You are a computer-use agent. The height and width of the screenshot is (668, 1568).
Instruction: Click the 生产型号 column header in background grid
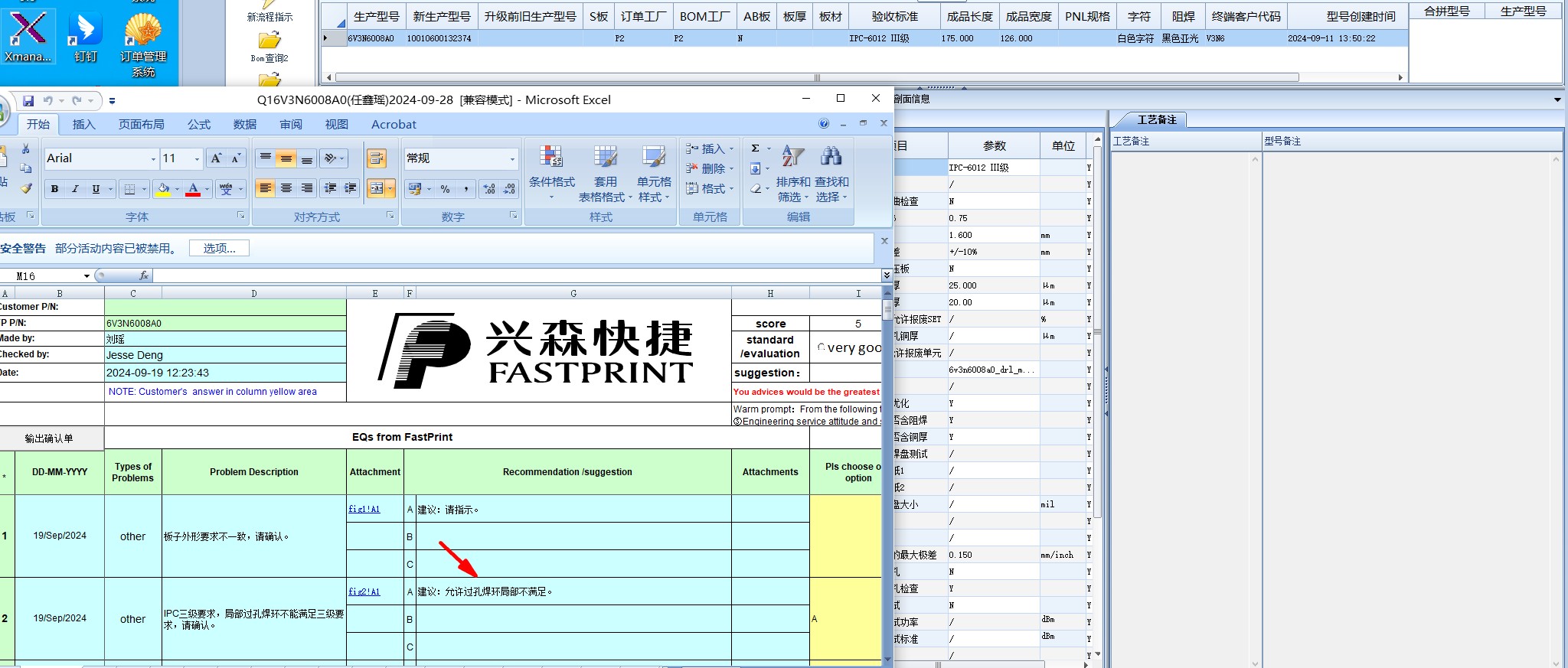point(376,16)
